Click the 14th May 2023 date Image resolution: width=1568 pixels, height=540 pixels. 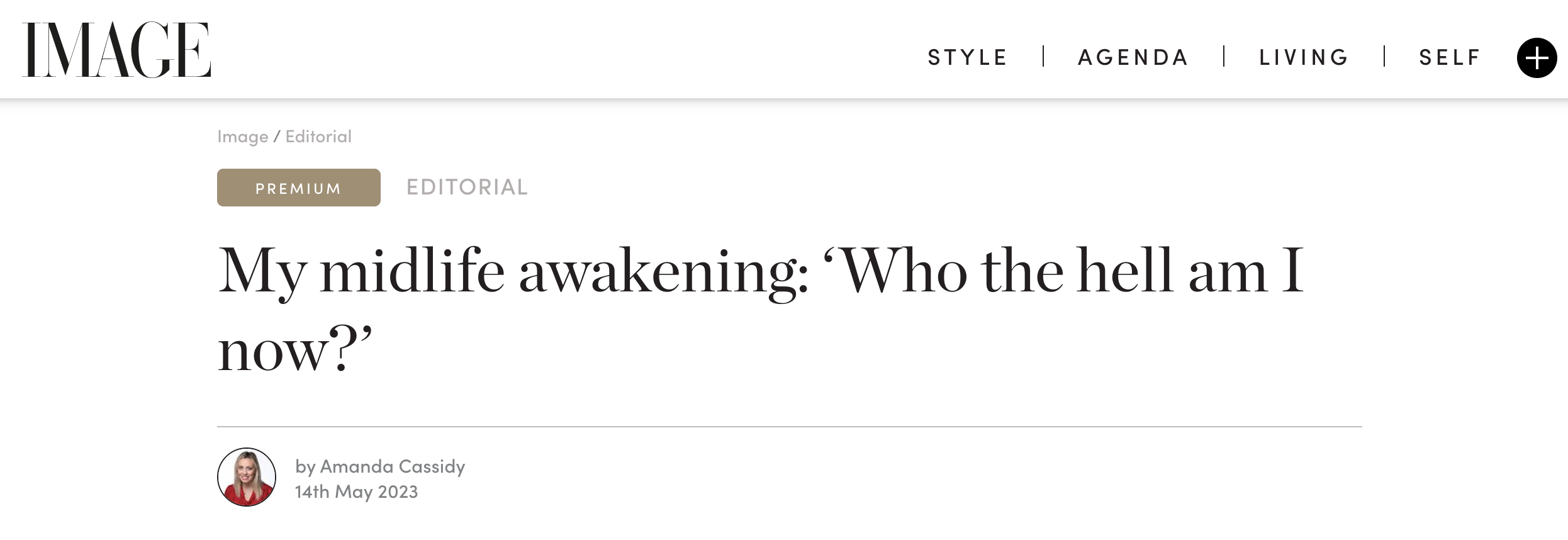pos(357,492)
